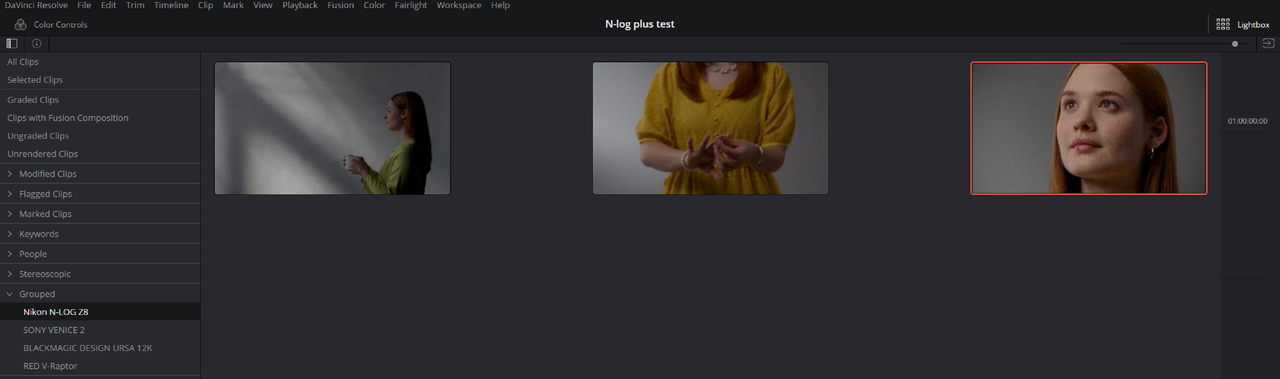This screenshot has width=1280, height=379.
Task: Open the Clip menu
Action: (x=205, y=5)
